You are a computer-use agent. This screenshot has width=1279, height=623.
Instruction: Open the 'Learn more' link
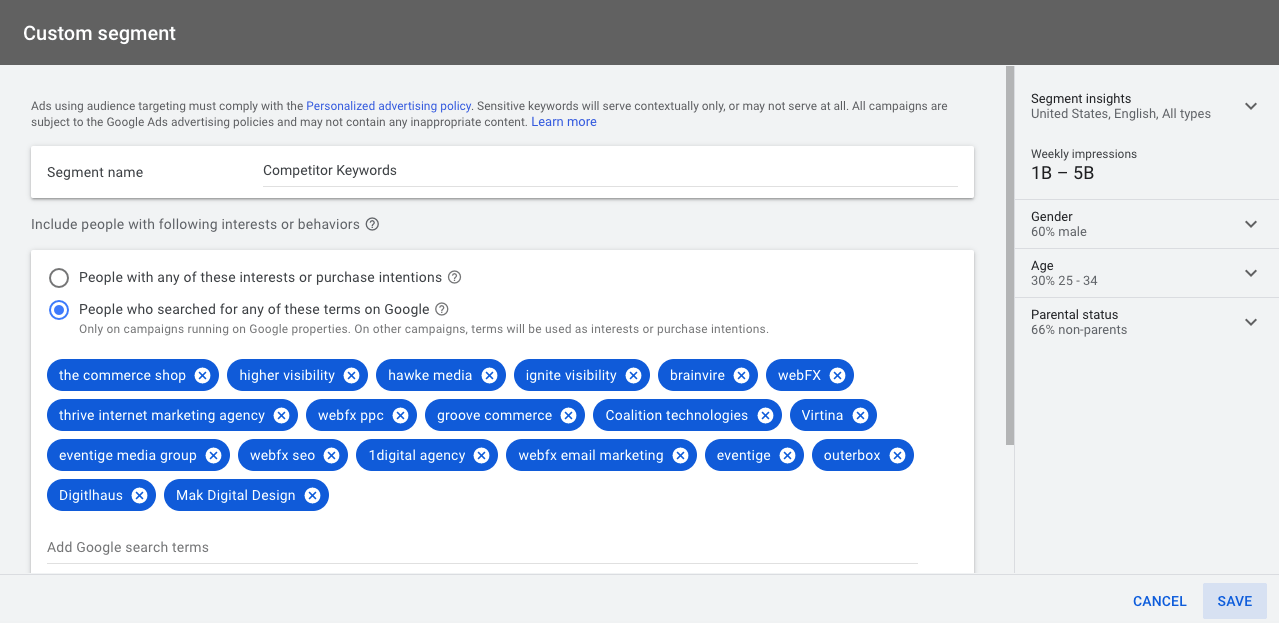[564, 122]
